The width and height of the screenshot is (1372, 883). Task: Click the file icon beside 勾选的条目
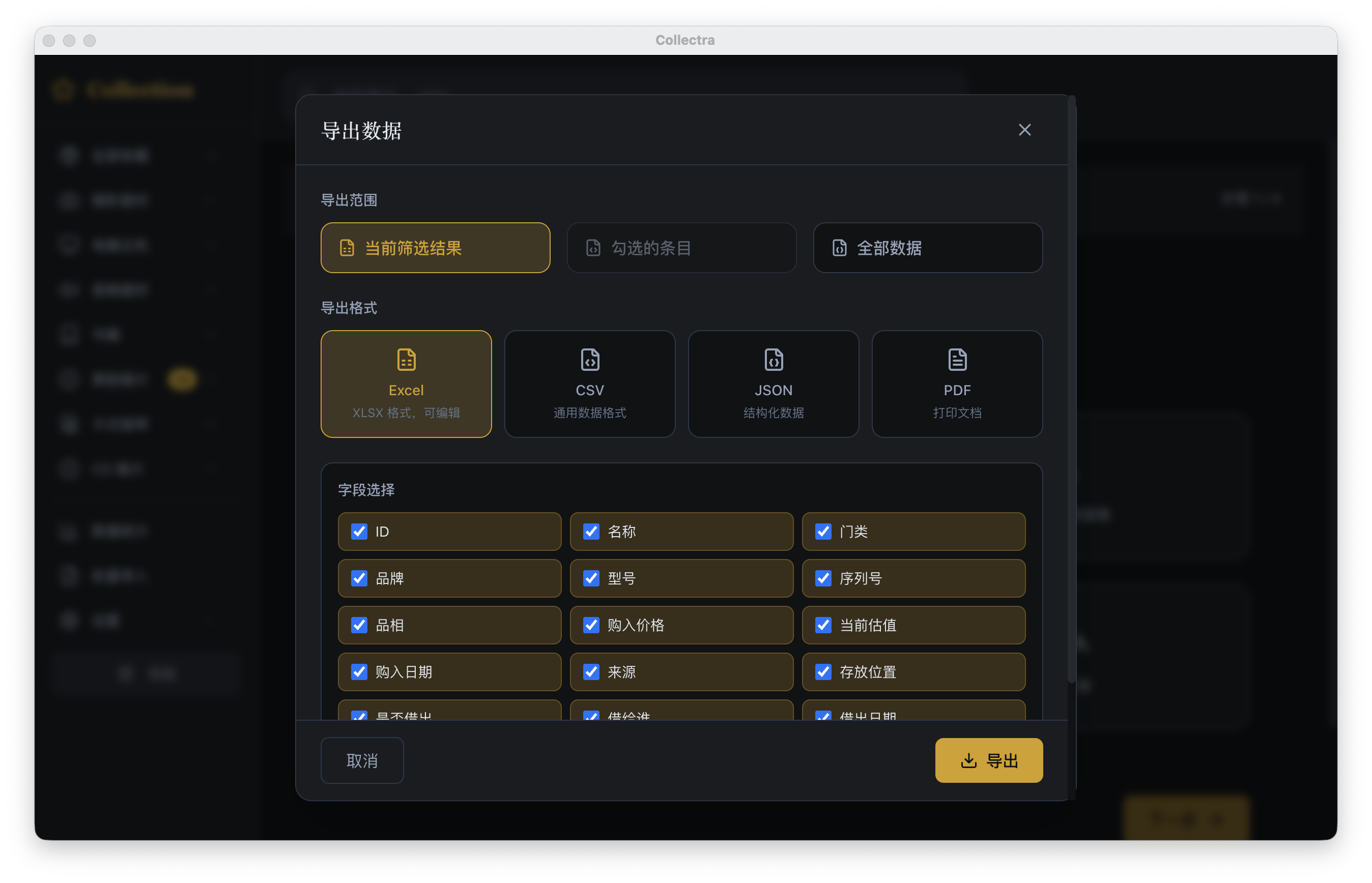click(x=593, y=248)
